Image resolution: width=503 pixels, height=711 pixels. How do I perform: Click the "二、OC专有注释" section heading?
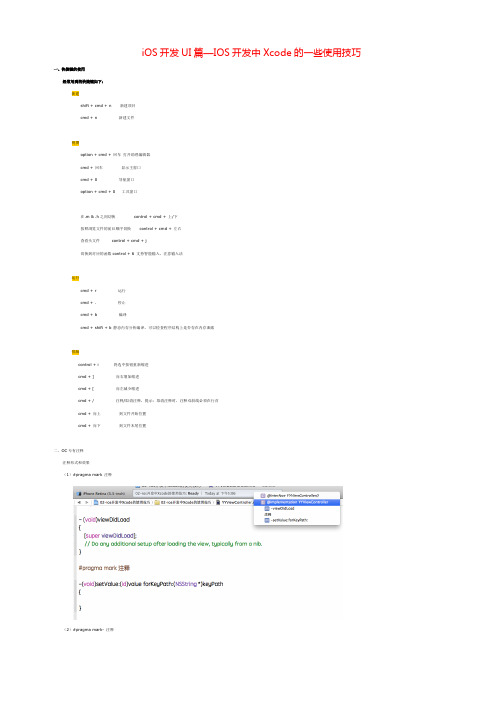(68, 451)
